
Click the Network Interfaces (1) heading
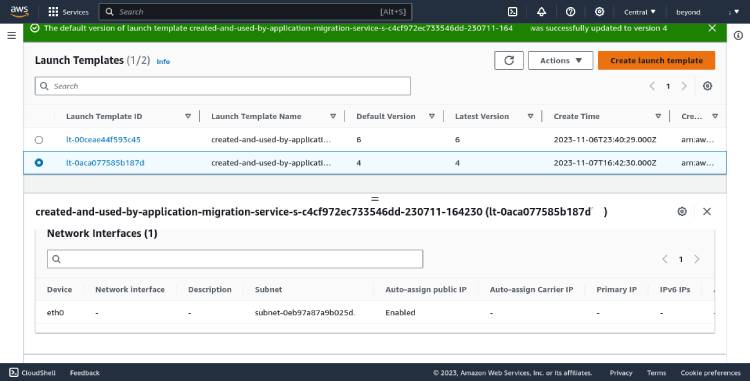click(x=102, y=233)
